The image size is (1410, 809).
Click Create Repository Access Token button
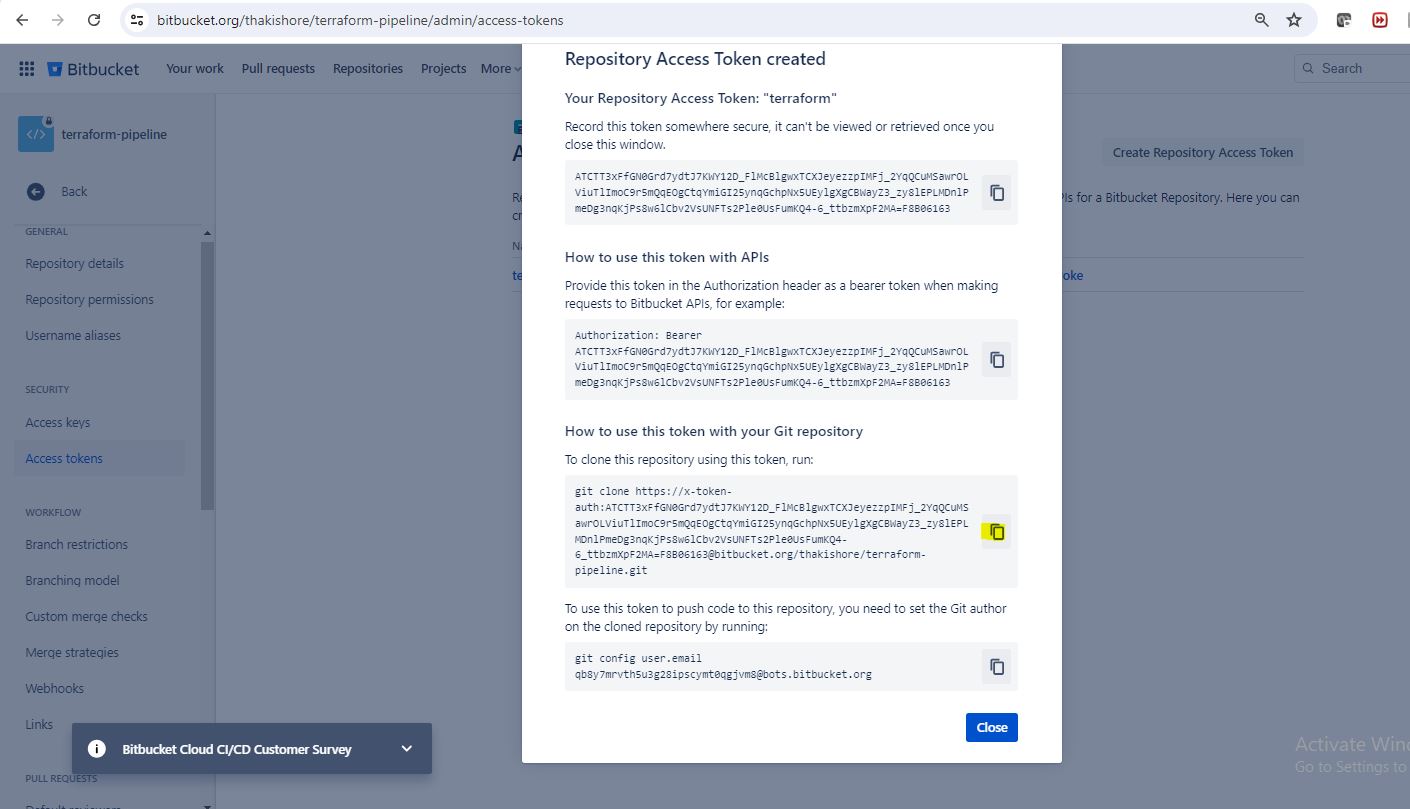(x=1202, y=153)
